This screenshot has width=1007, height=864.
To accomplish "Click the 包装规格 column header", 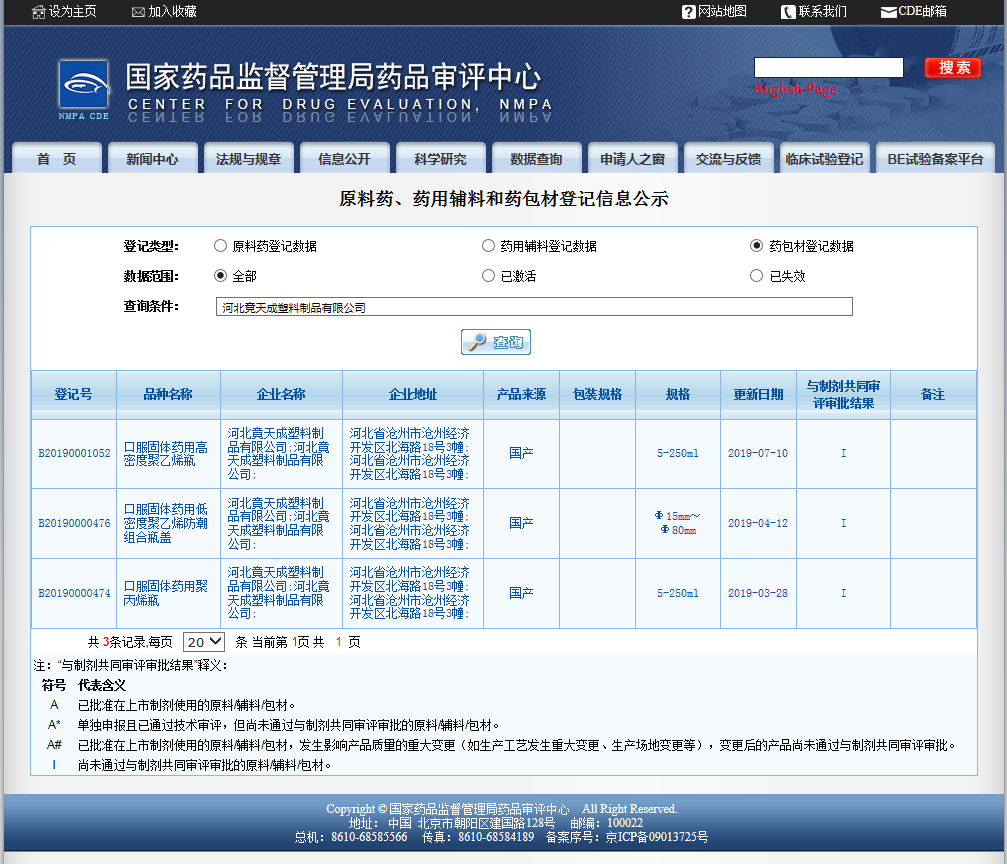I will (x=597, y=394).
